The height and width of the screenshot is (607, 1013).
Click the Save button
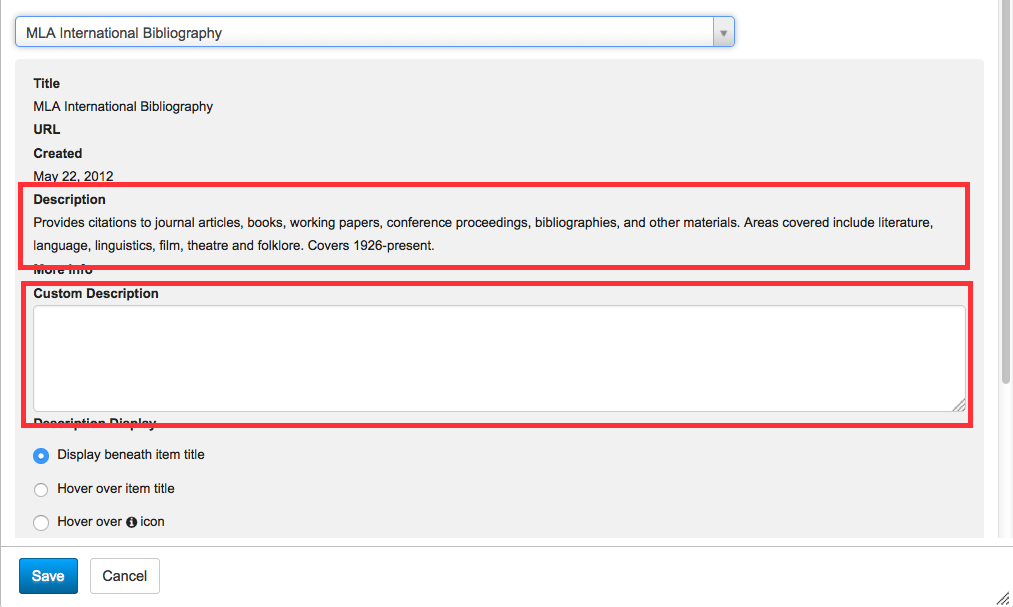coord(48,576)
